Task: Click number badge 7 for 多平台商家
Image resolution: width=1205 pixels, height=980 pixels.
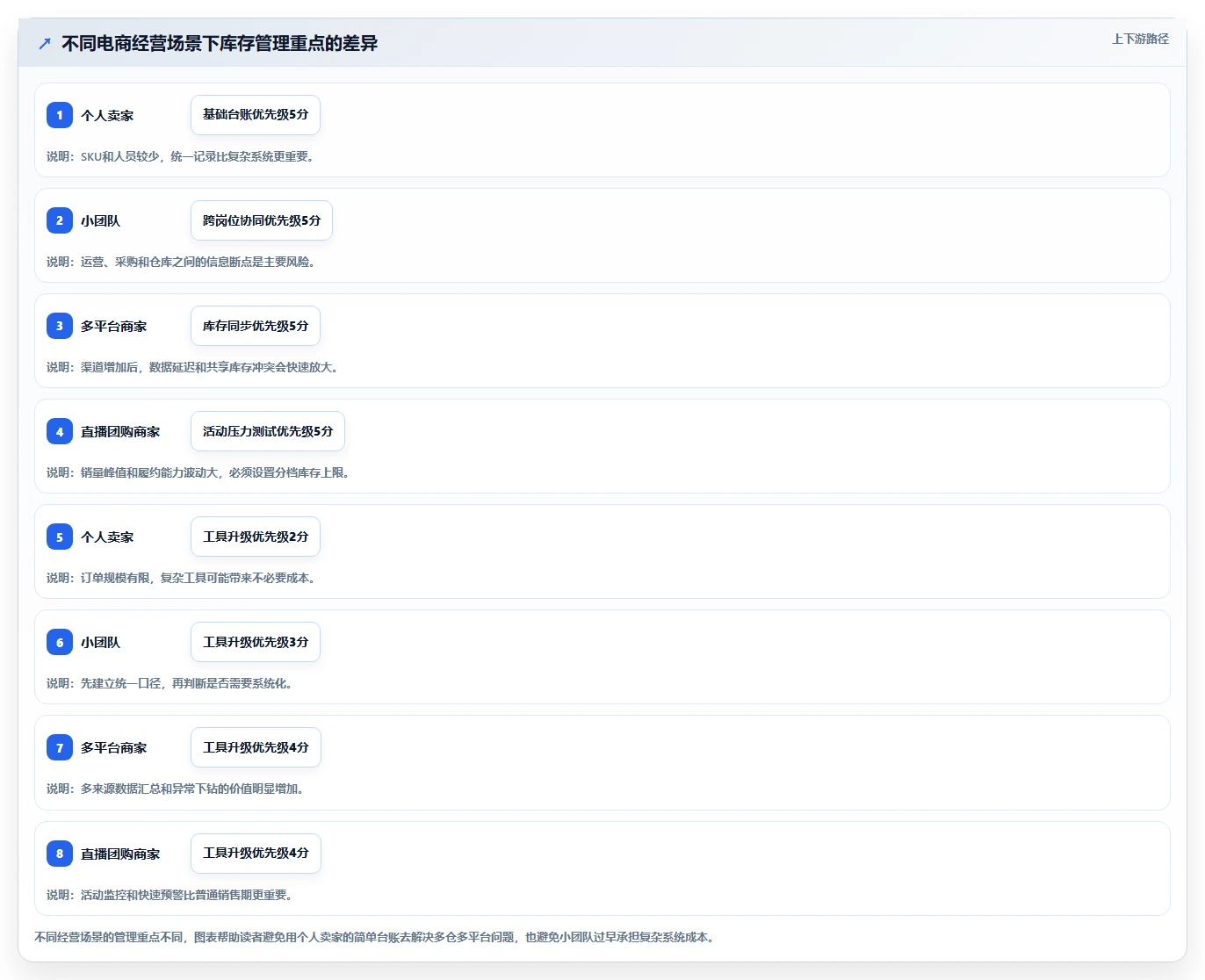Action: coord(60,747)
